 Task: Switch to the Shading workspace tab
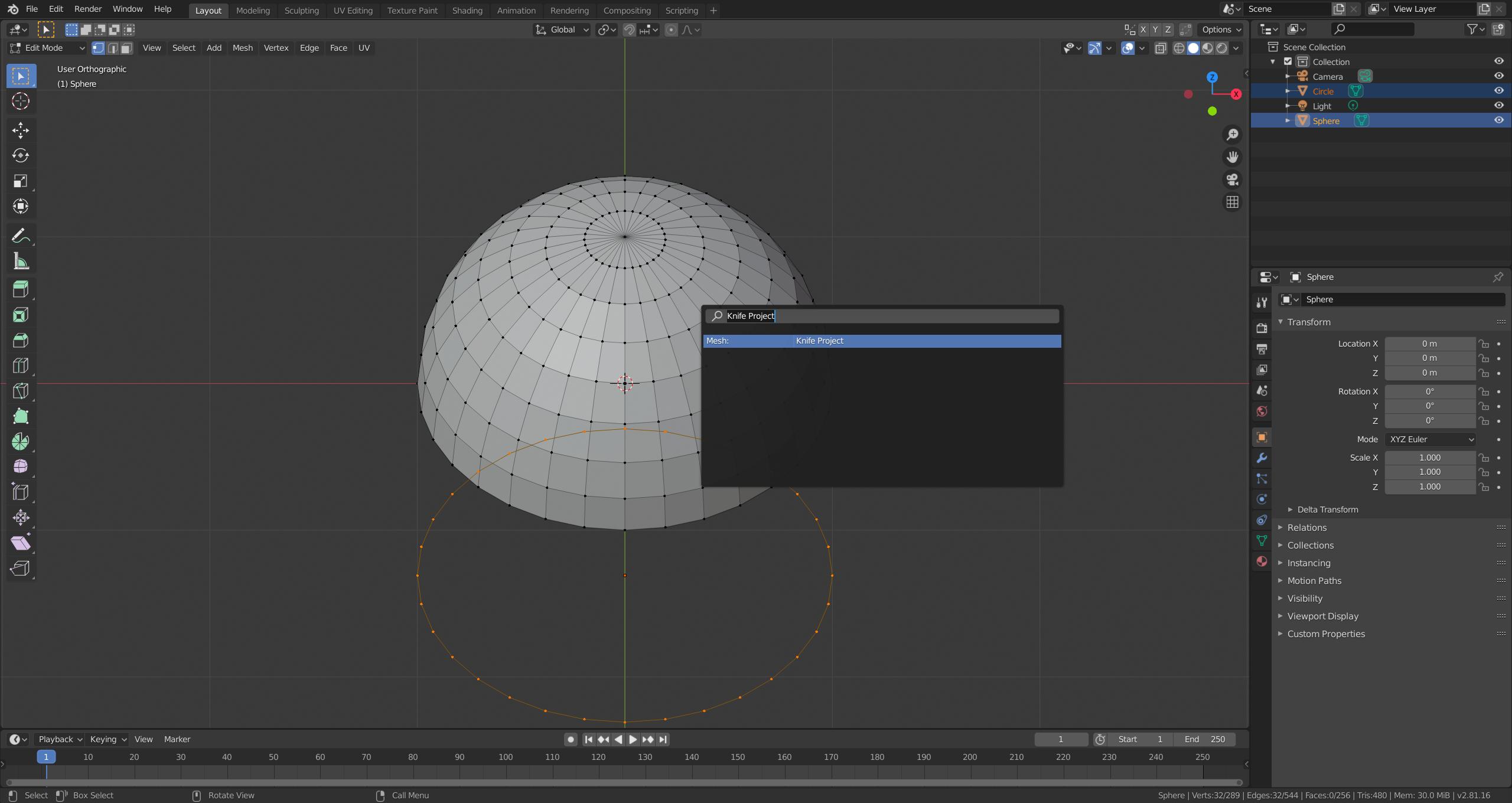467,10
